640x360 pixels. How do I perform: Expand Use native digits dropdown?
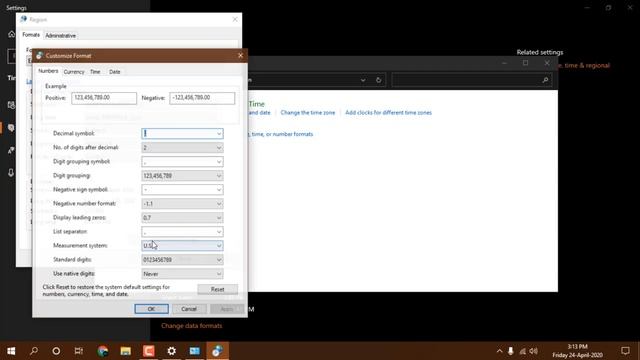[182, 274]
